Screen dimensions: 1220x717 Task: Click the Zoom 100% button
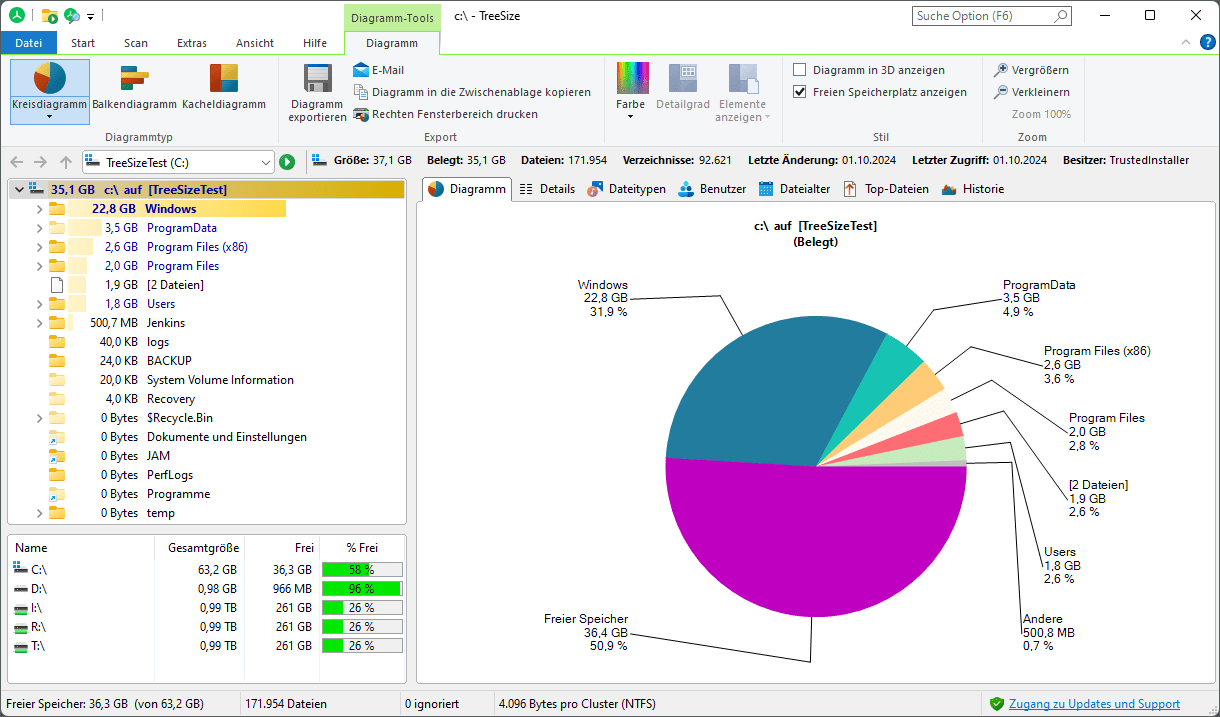(1043, 112)
